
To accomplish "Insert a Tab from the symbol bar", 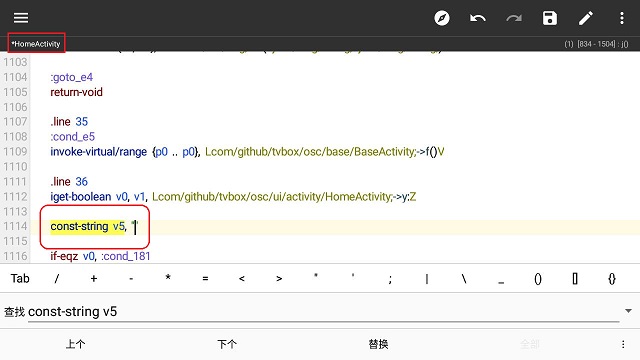I will (x=20, y=278).
